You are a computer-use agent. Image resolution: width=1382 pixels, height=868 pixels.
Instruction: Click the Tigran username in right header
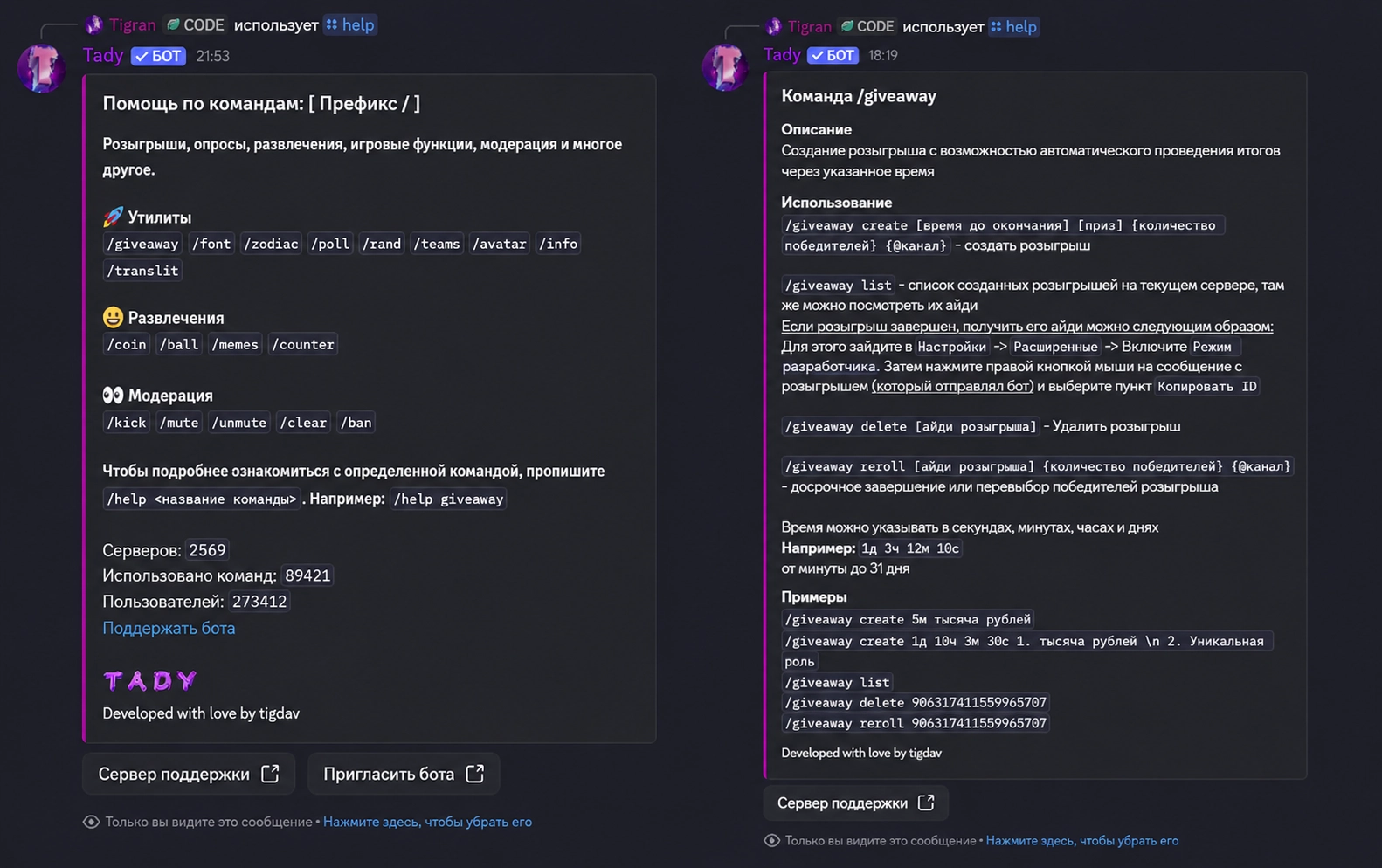809,27
